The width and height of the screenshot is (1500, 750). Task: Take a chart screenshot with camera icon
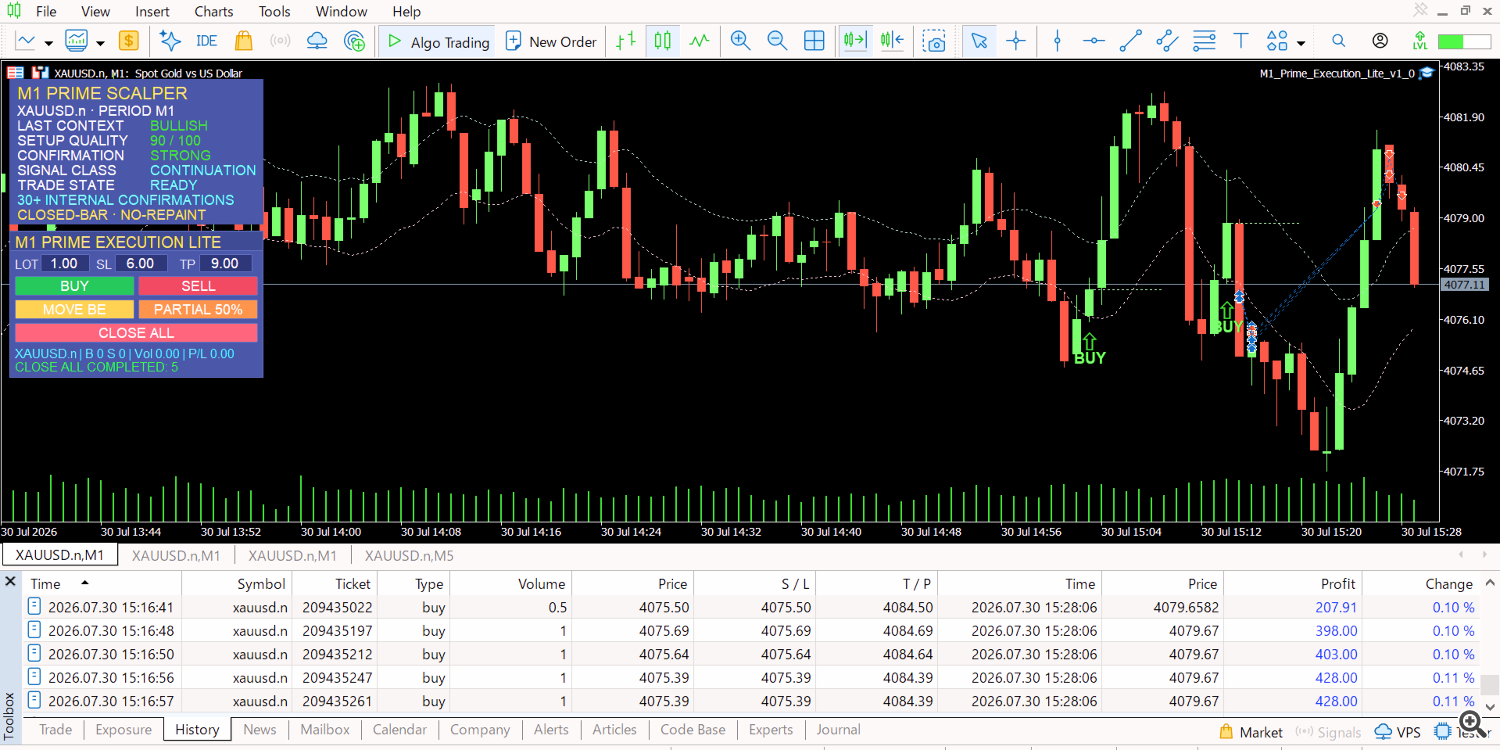point(934,41)
